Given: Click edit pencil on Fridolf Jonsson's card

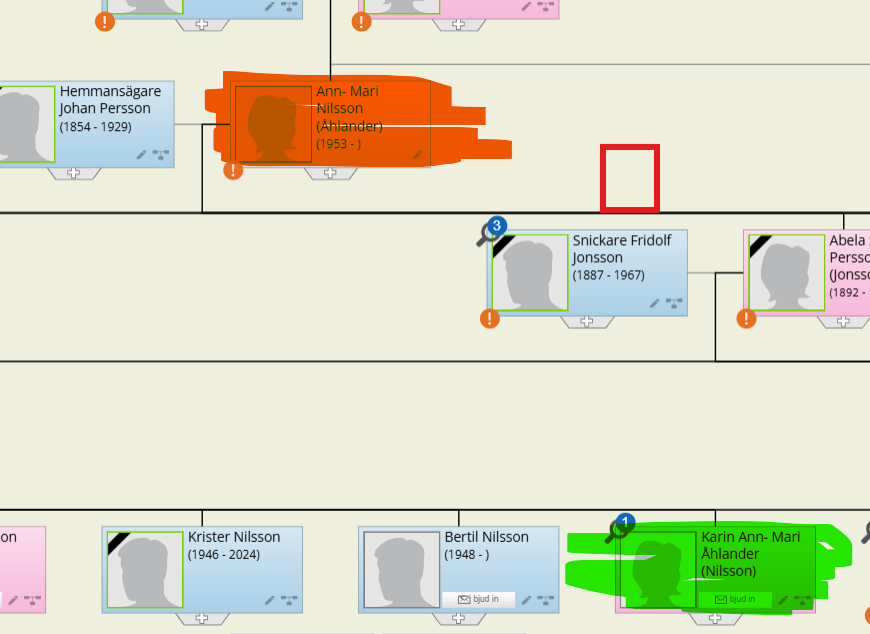Looking at the screenshot, I should tap(655, 303).
